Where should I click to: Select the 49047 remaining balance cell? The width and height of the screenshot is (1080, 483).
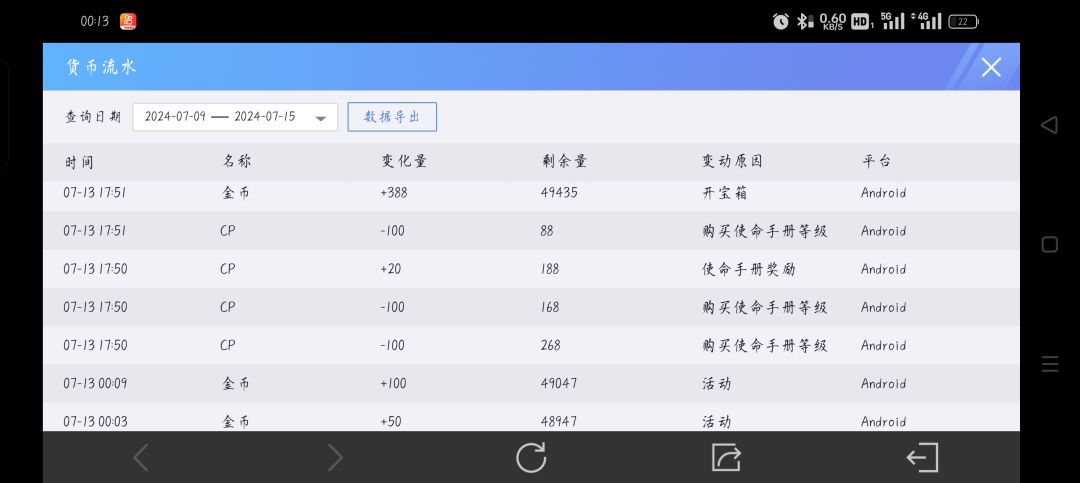tap(559, 383)
